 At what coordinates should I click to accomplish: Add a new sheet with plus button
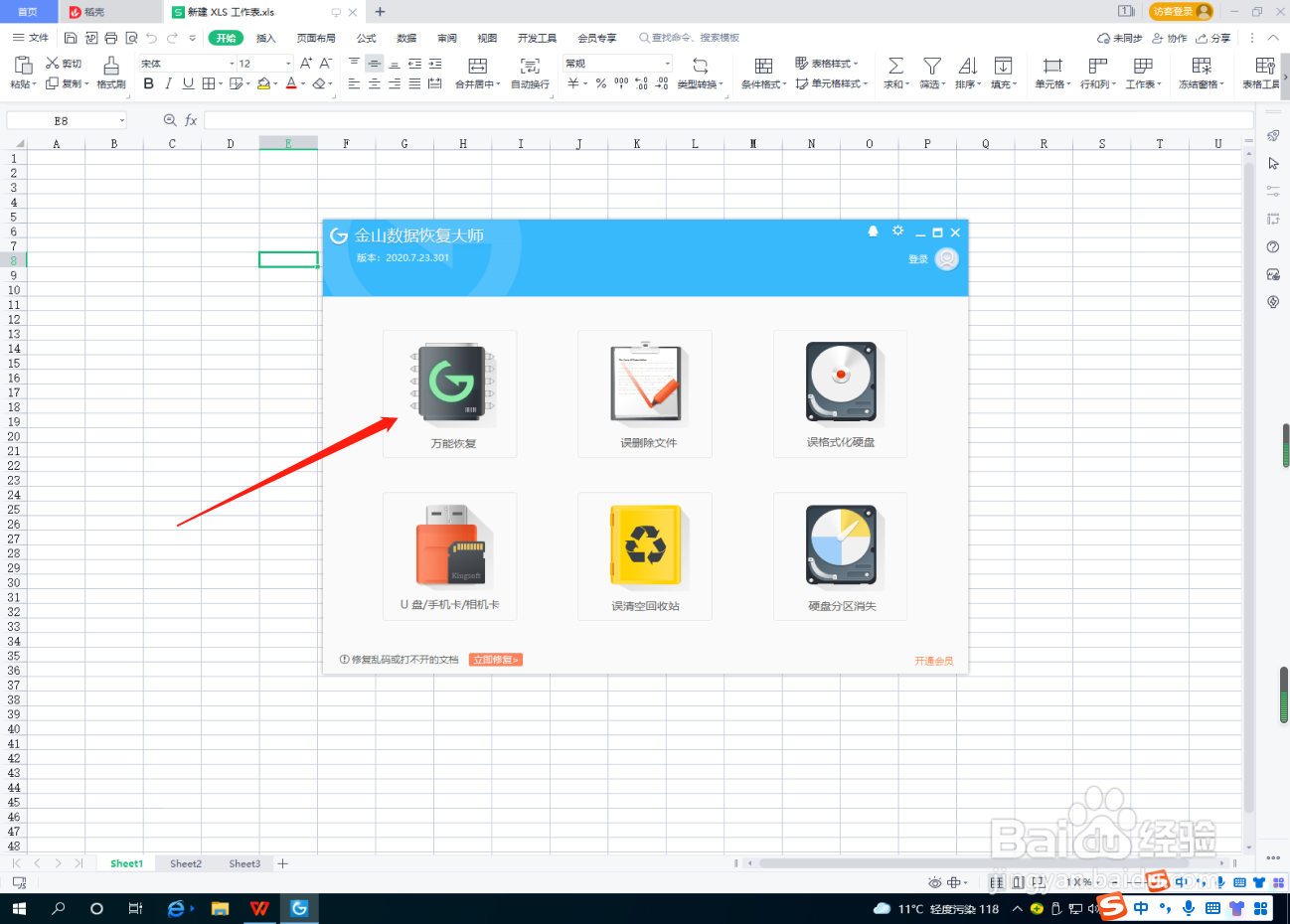pos(283,863)
